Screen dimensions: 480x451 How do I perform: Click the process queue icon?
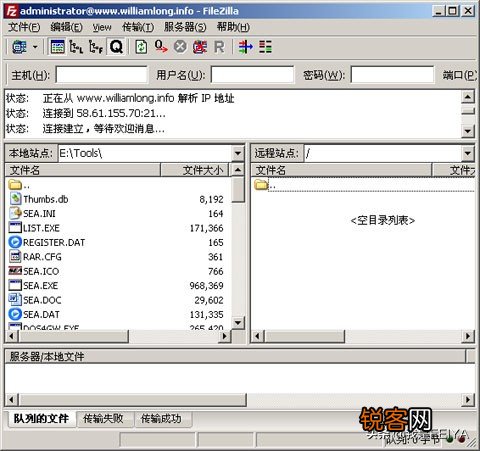(161, 47)
